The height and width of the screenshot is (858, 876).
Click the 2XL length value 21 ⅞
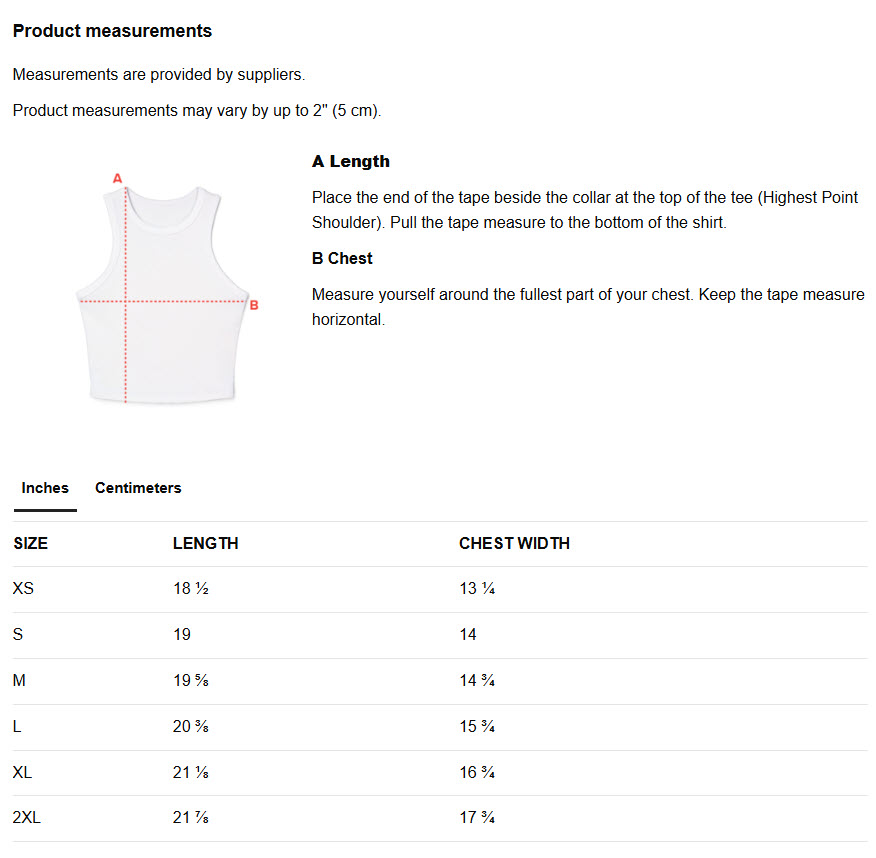(191, 818)
